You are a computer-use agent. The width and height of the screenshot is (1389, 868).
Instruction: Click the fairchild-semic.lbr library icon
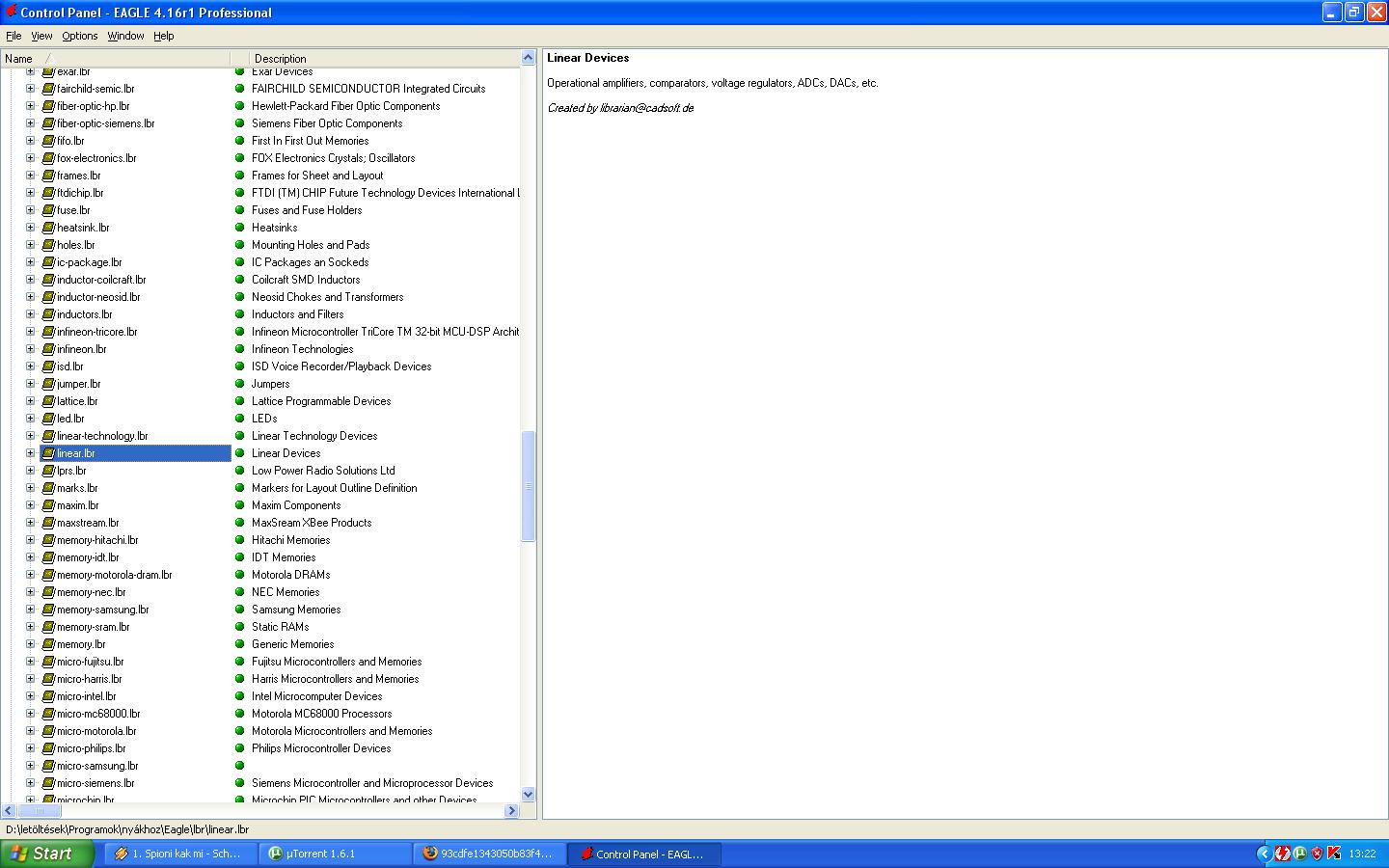[x=48, y=89]
